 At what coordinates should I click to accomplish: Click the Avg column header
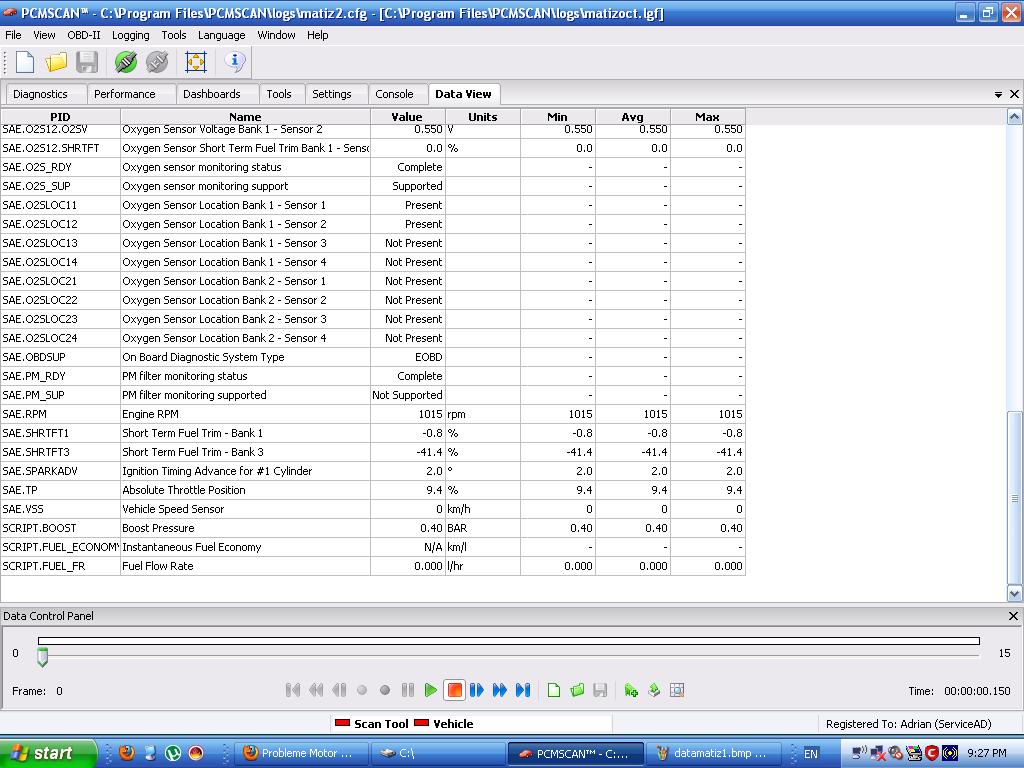[x=632, y=117]
